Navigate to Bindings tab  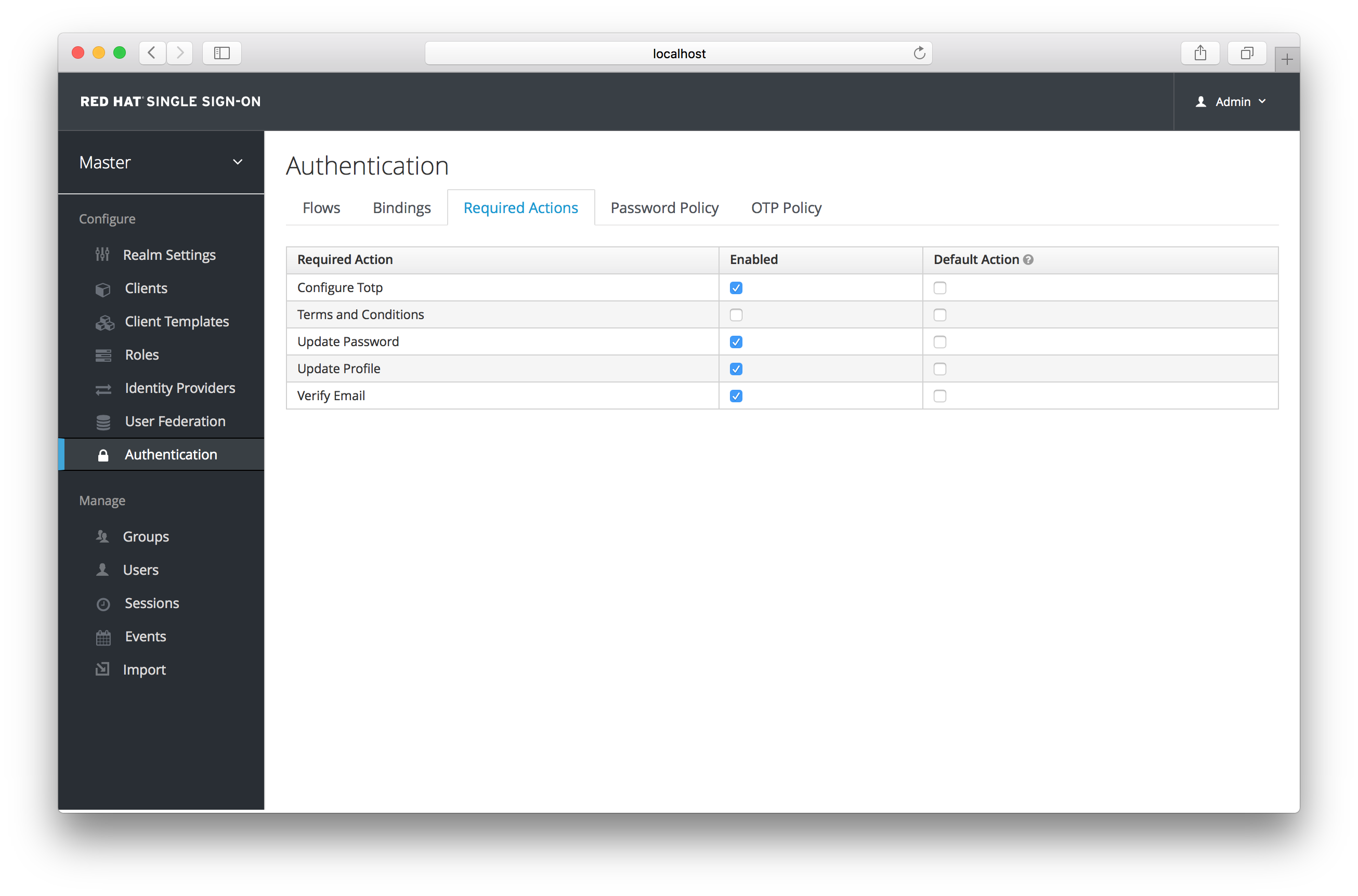pos(401,207)
